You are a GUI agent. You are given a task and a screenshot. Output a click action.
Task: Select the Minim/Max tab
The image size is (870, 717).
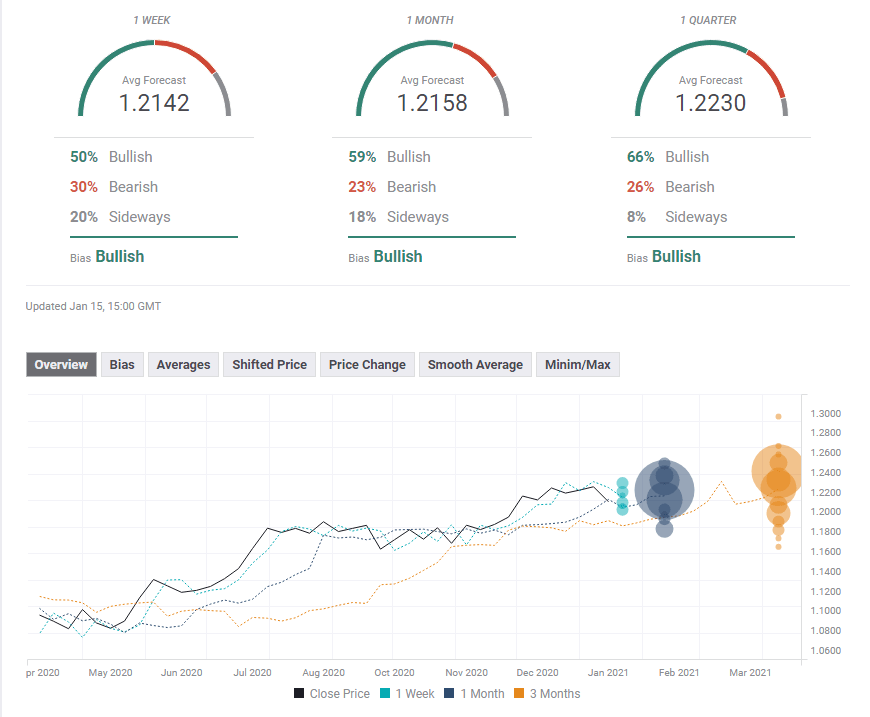pyautogui.click(x=578, y=365)
